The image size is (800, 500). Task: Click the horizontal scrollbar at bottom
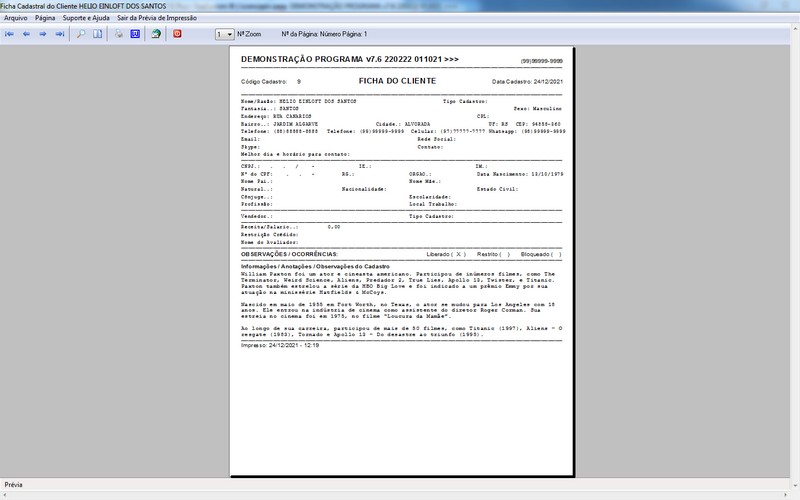tap(395, 495)
